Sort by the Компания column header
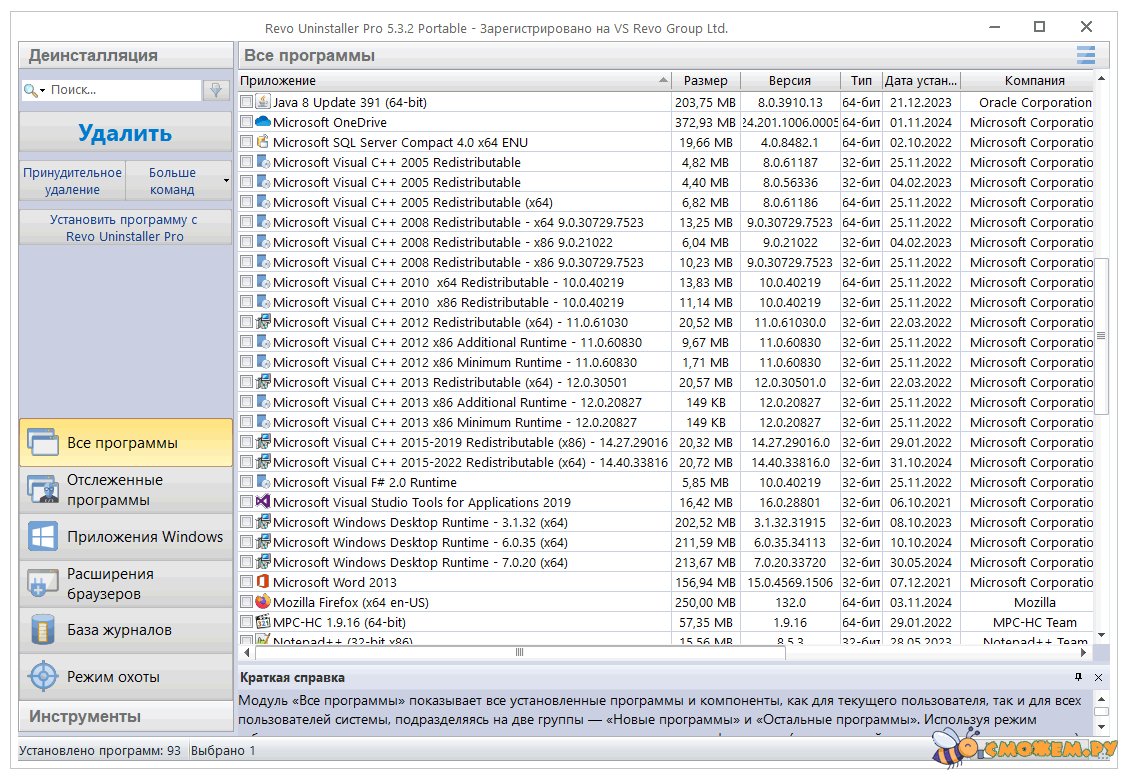This screenshot has height=779, width=1128. point(1027,81)
